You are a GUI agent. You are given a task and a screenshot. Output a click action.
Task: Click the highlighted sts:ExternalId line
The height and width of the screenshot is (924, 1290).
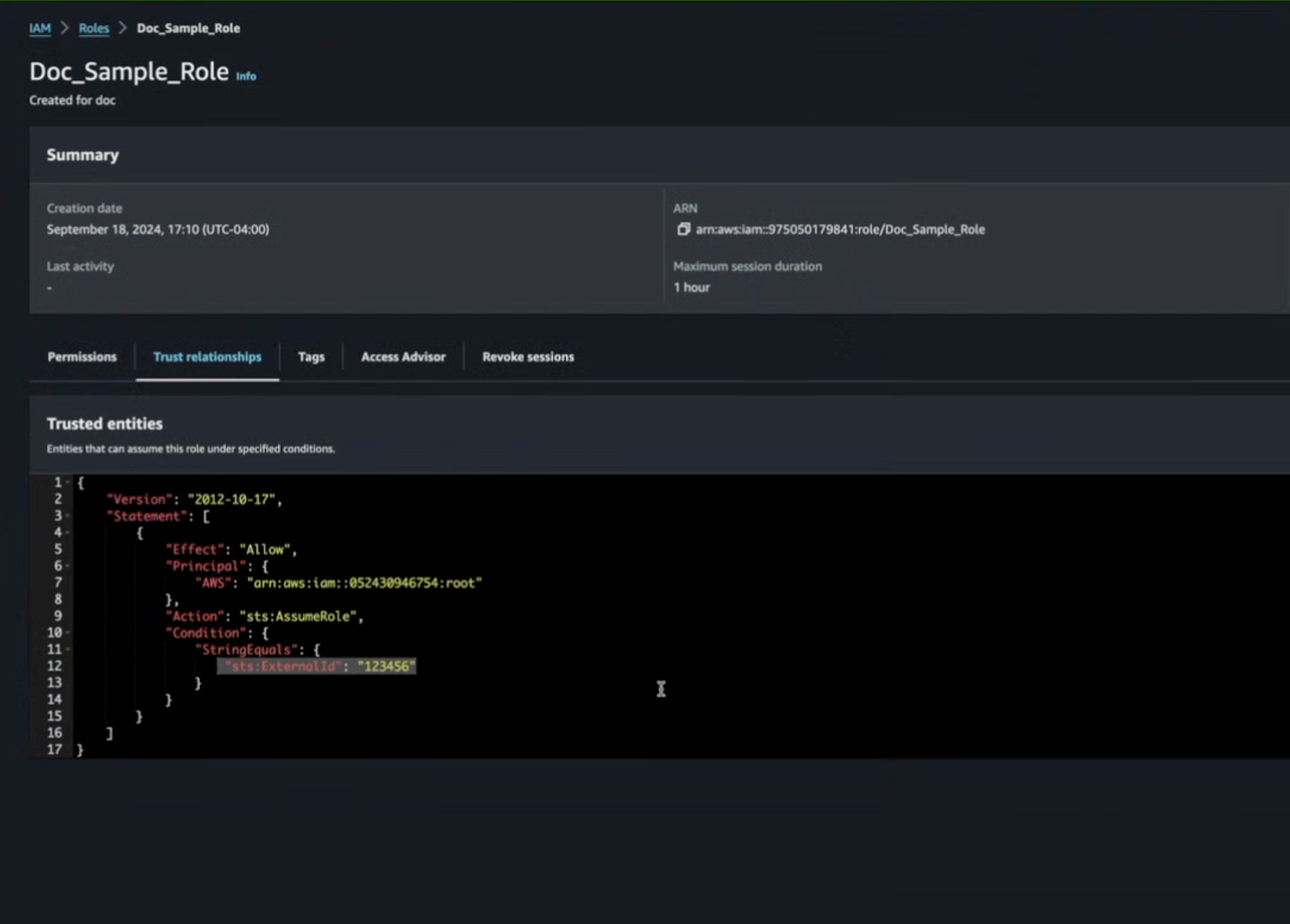click(317, 667)
